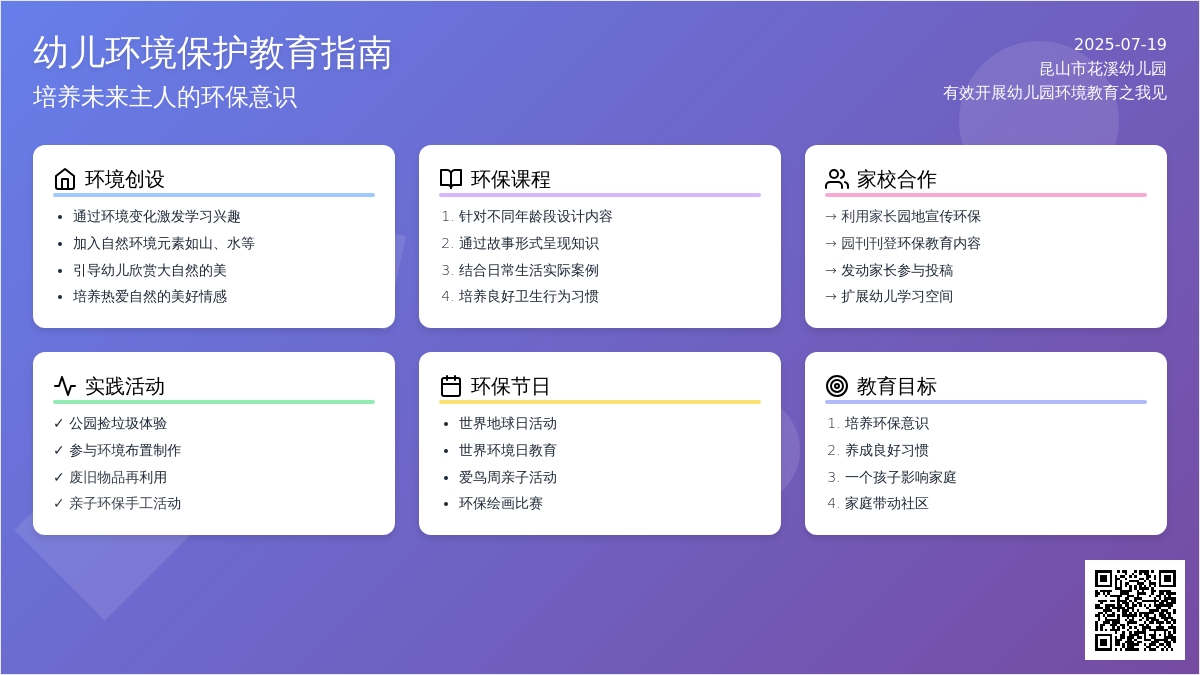Click the date 2025-07-19
Screen dimensions: 1200x675
(1120, 44)
